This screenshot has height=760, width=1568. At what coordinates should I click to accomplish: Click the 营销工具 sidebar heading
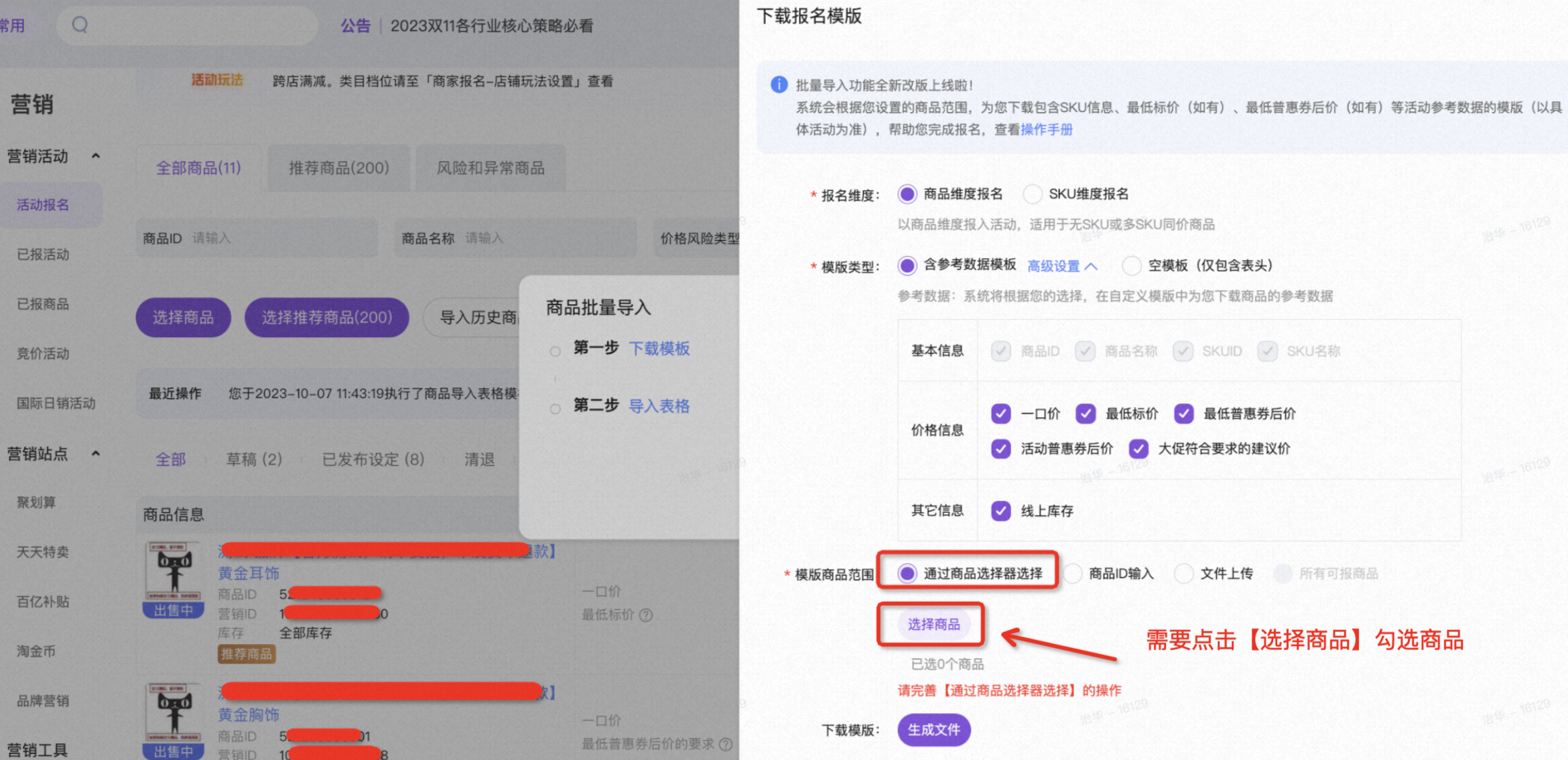pyautogui.click(x=38, y=749)
